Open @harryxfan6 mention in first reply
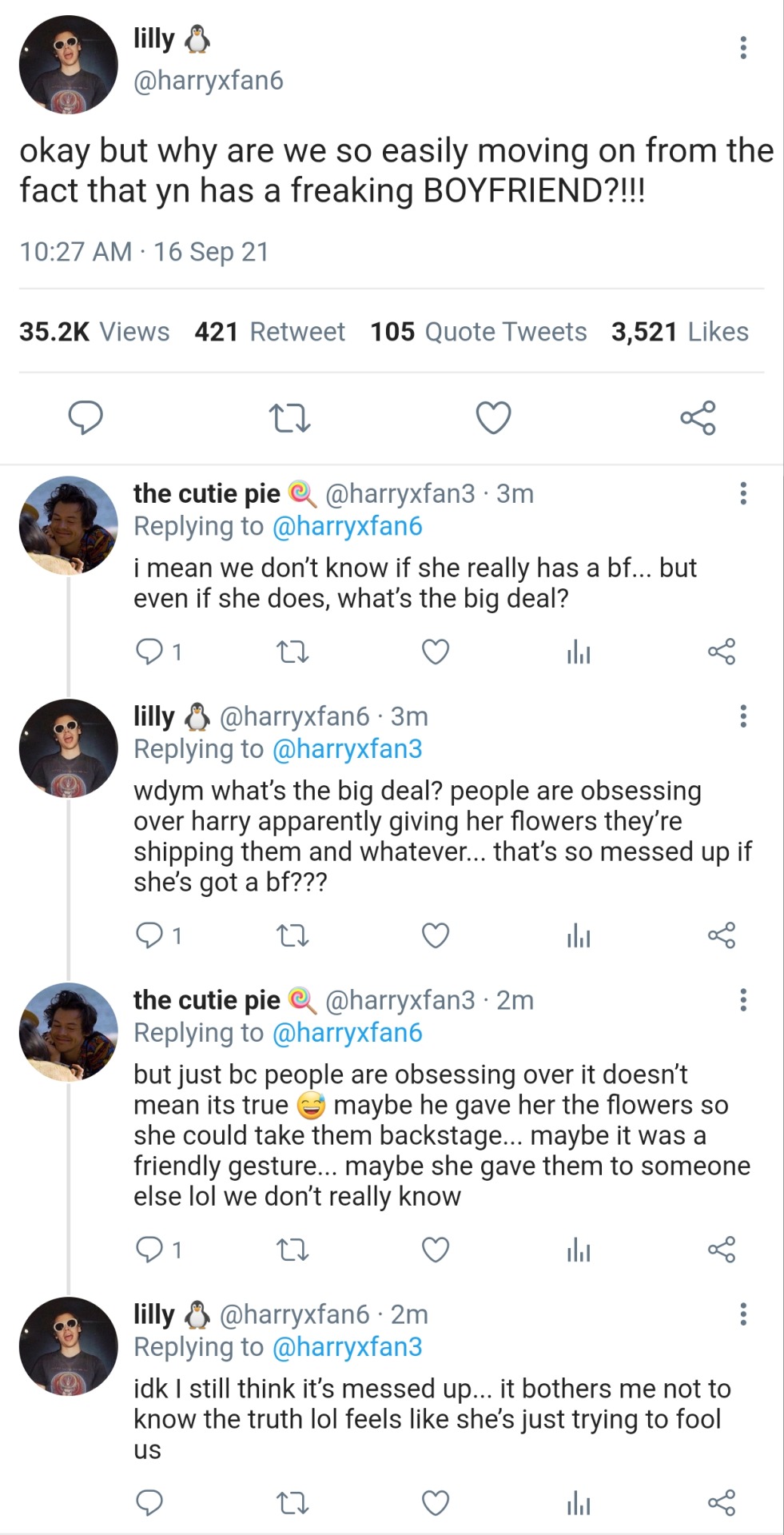Screen dimensions: 784x1535 [347, 527]
